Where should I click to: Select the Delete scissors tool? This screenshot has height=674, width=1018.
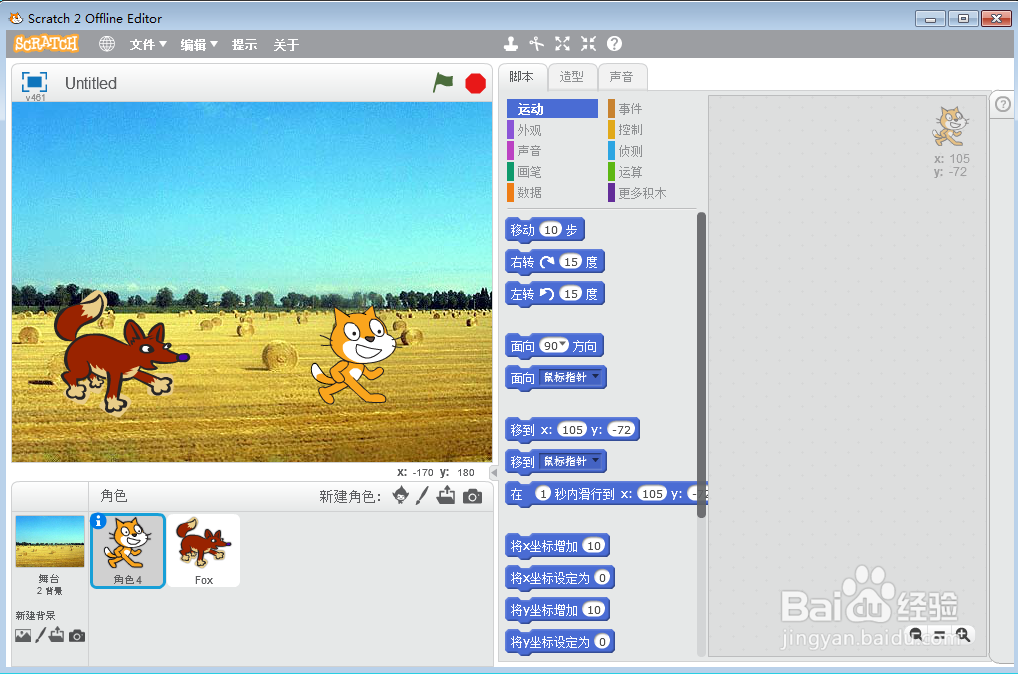click(x=536, y=44)
